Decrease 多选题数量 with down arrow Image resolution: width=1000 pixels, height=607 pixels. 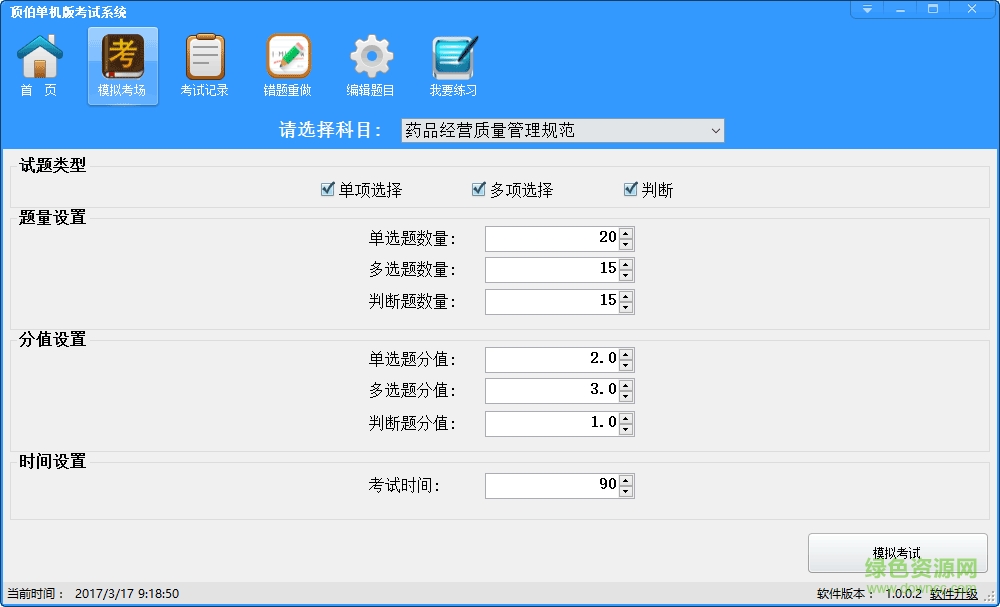click(626, 276)
